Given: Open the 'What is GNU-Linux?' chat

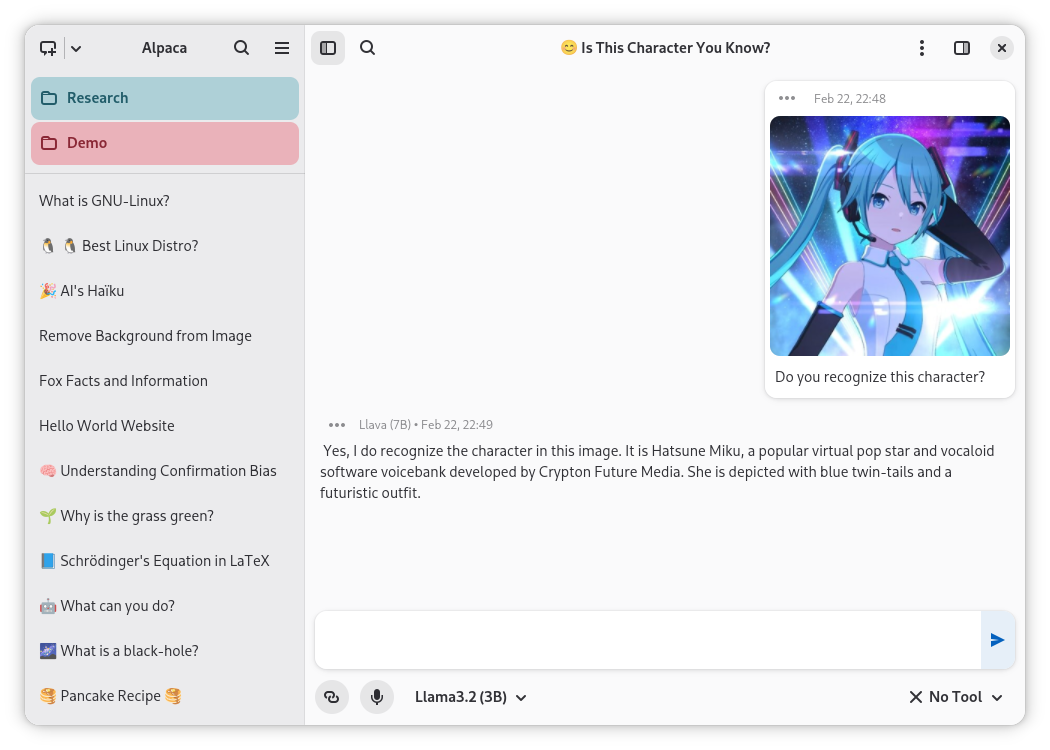Looking at the screenshot, I should [165, 201].
